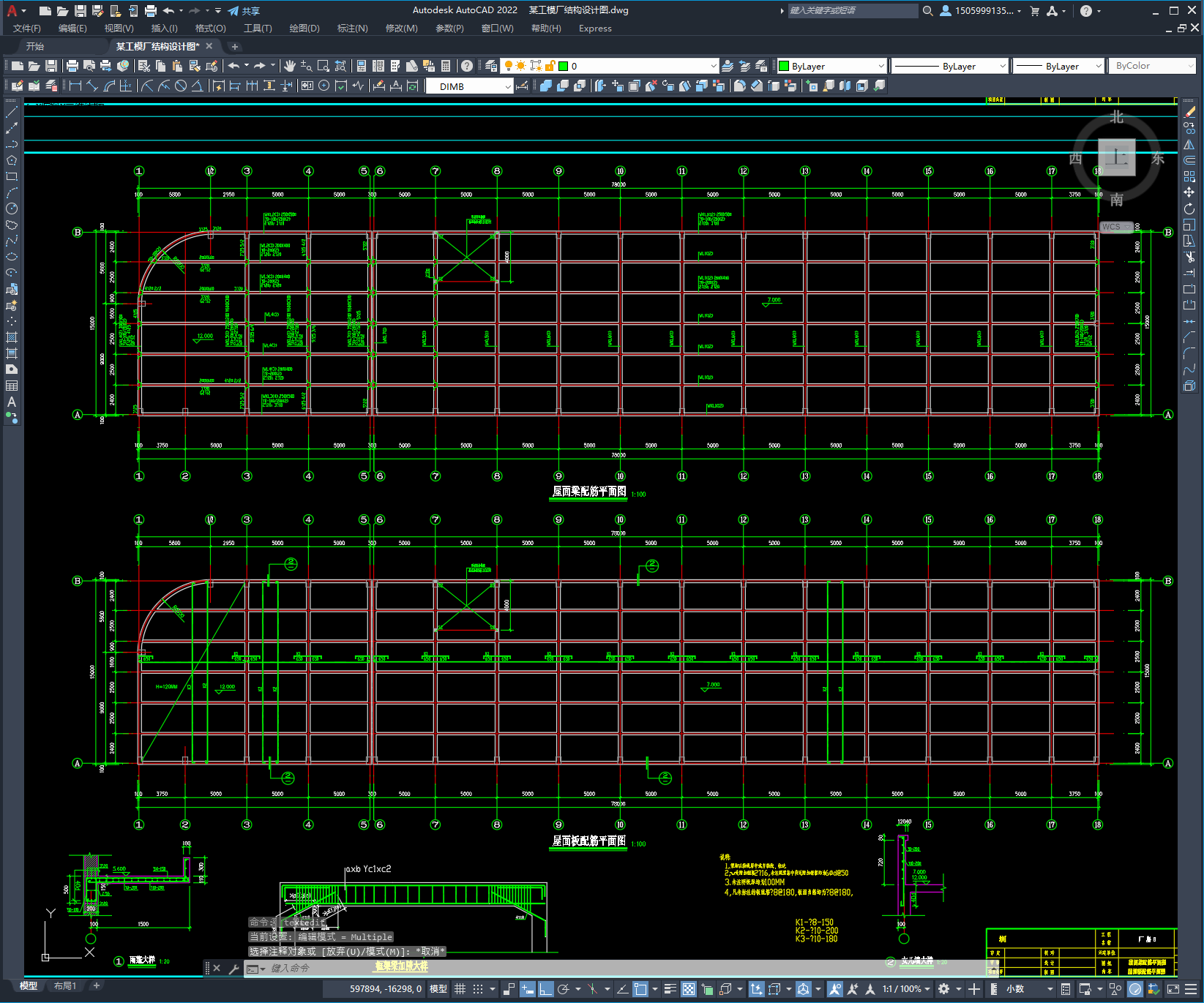Close the 某工模厂结构设计图 drawing tab
The width and height of the screenshot is (1204, 1003).
coord(209,46)
